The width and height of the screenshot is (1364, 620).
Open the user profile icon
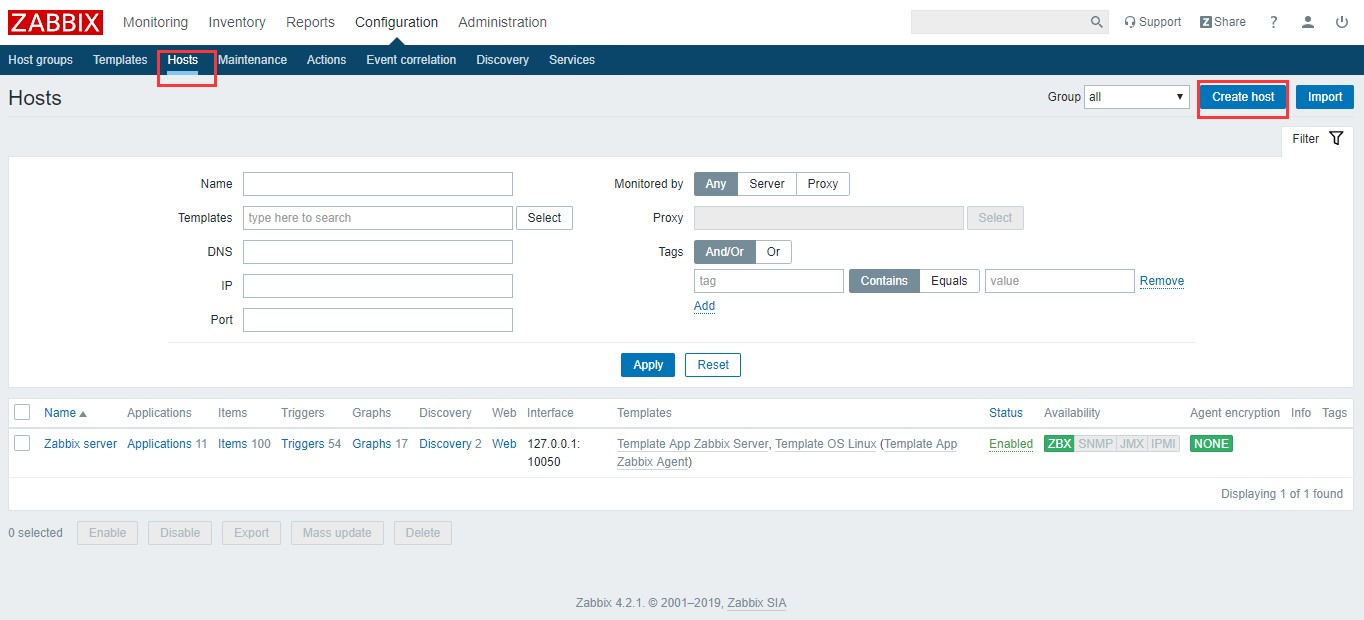tap(1307, 22)
